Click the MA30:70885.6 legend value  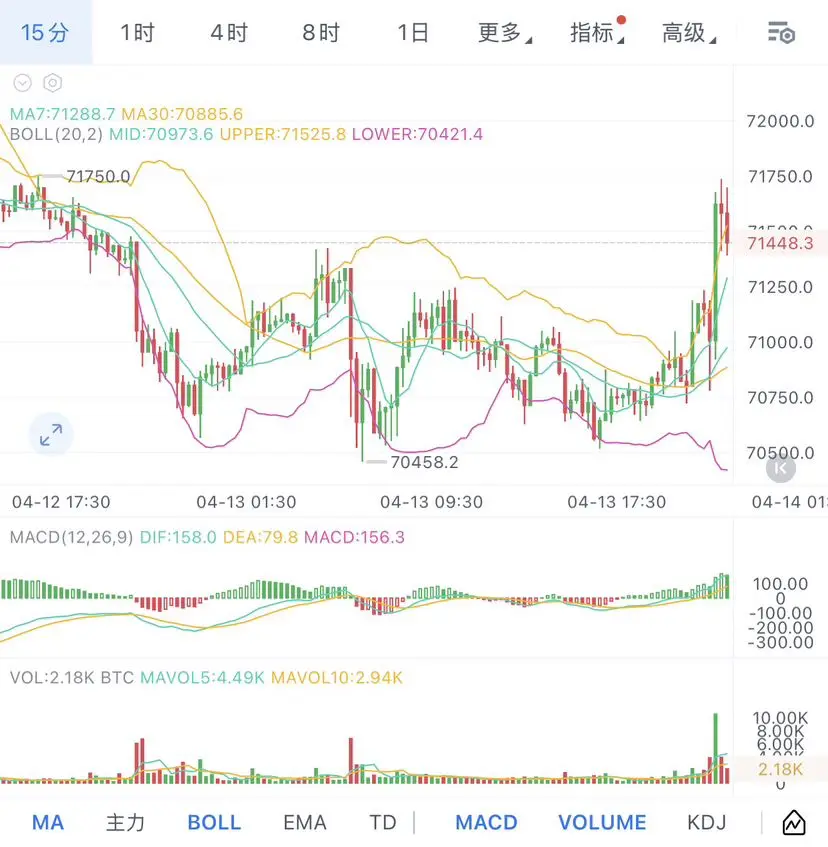click(182, 114)
